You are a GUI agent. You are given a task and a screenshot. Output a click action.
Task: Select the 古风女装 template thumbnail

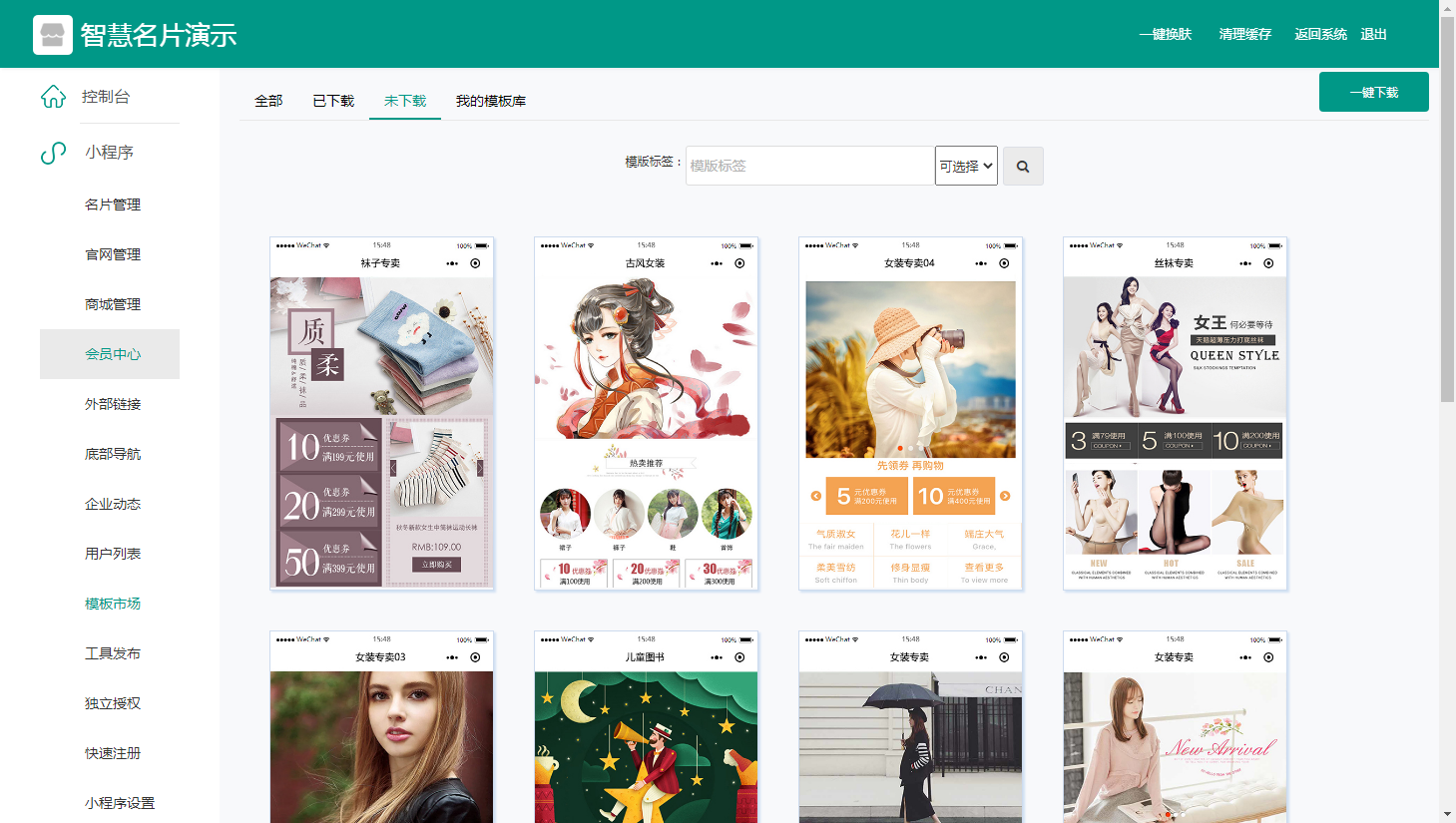pyautogui.click(x=647, y=414)
